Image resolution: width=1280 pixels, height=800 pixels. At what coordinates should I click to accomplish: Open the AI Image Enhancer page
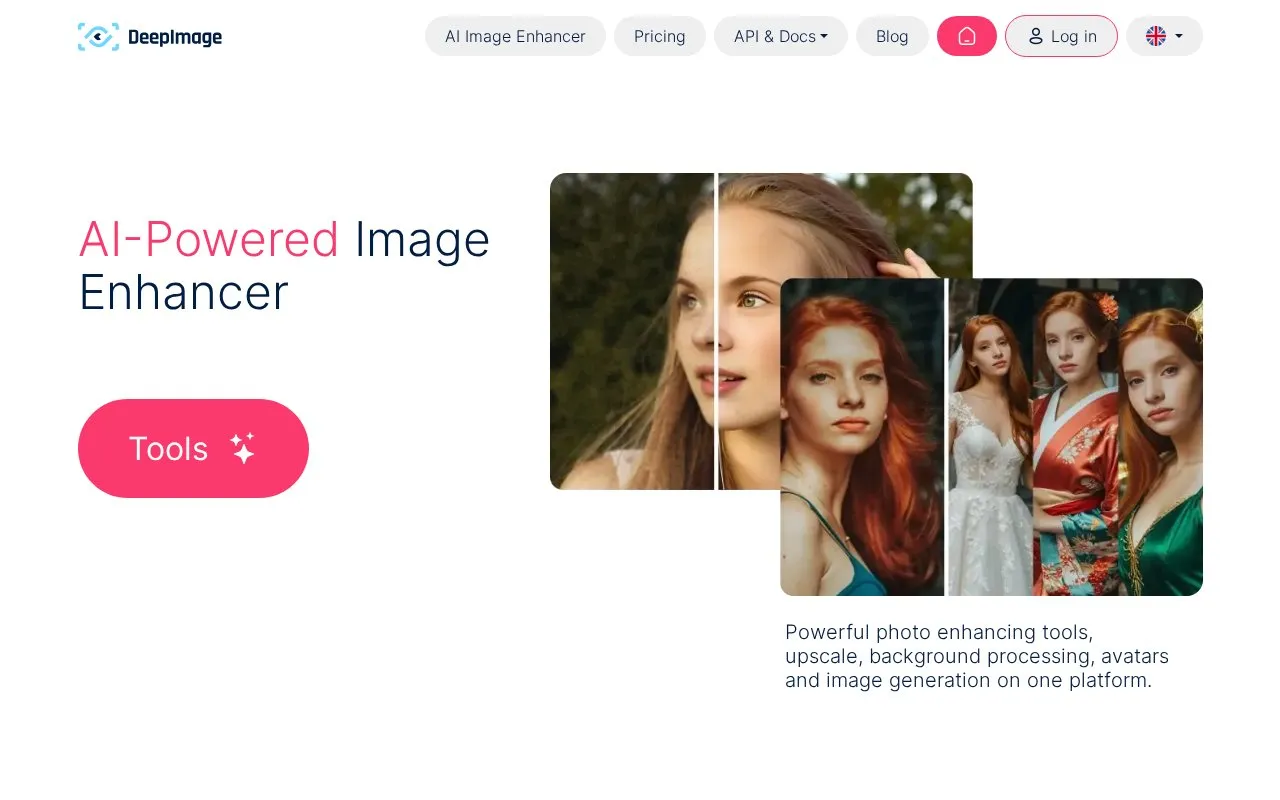pyautogui.click(x=515, y=36)
